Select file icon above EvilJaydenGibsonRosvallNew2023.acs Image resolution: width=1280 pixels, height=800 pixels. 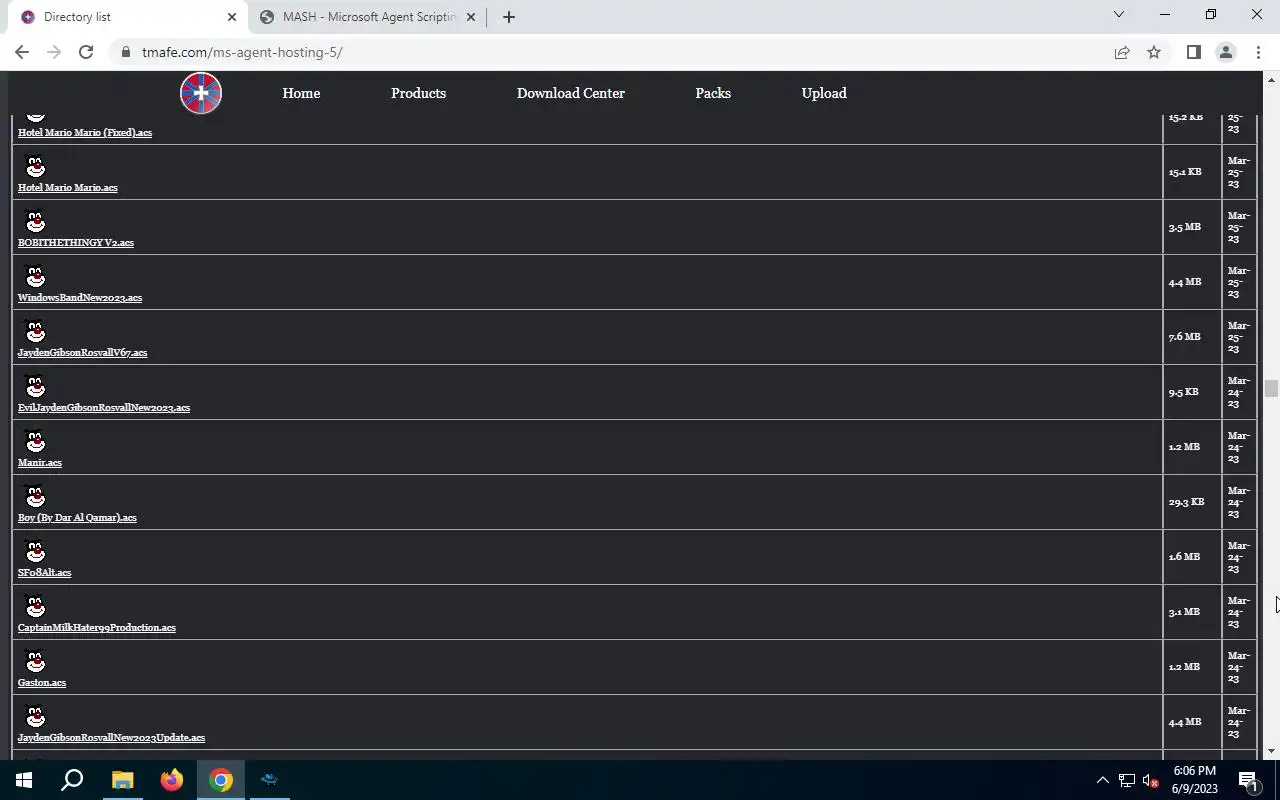(x=35, y=386)
